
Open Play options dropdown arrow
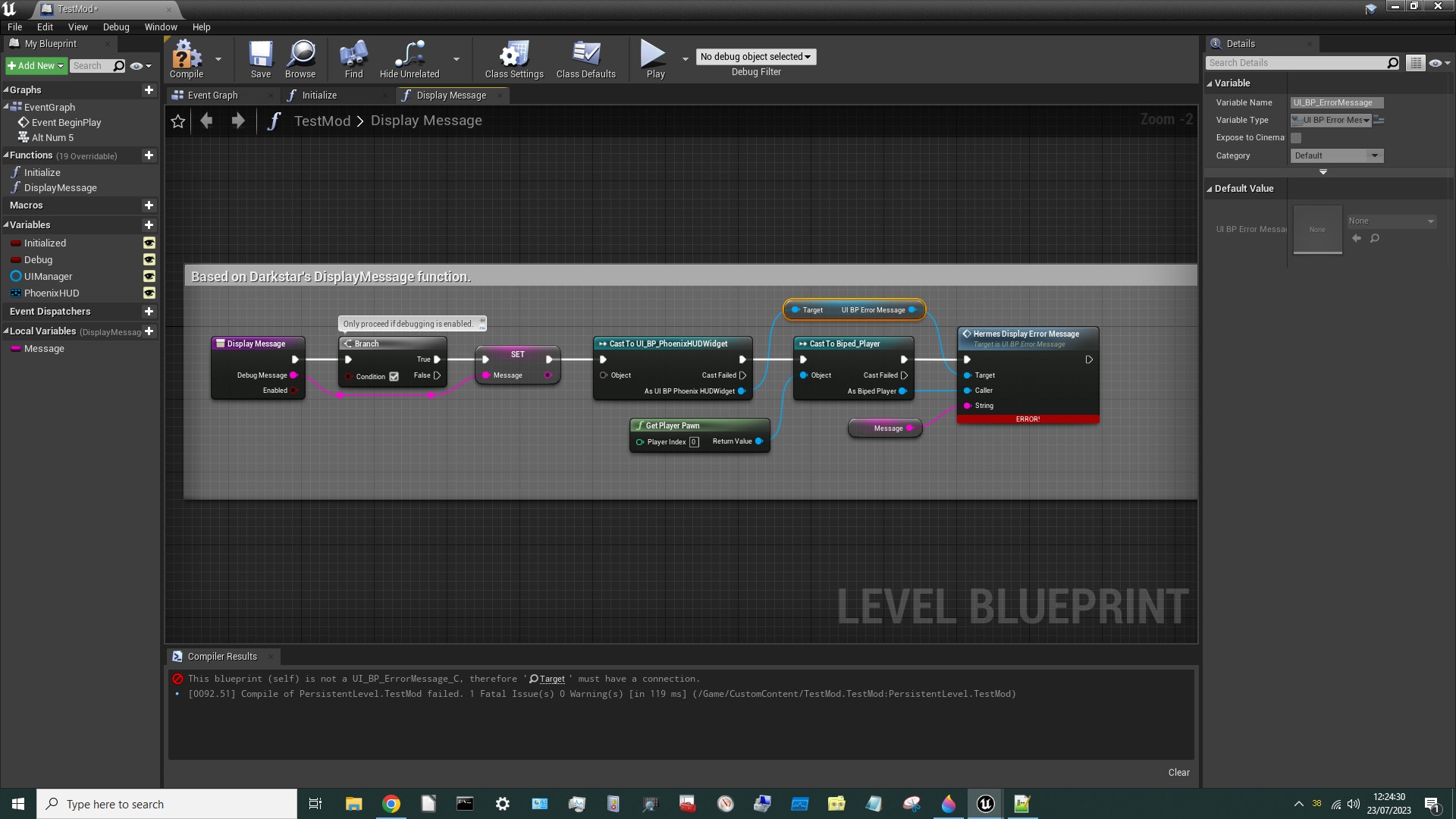(685, 58)
